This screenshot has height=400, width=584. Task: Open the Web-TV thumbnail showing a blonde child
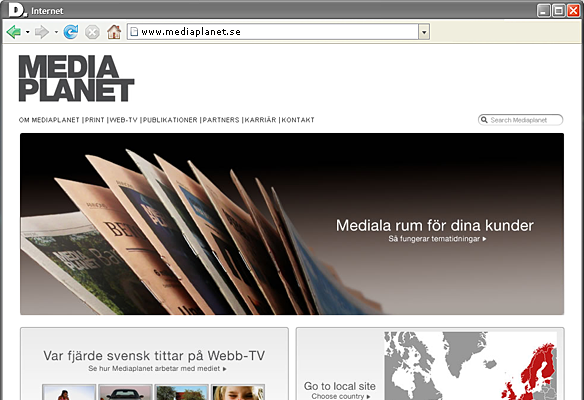[x=238, y=392]
